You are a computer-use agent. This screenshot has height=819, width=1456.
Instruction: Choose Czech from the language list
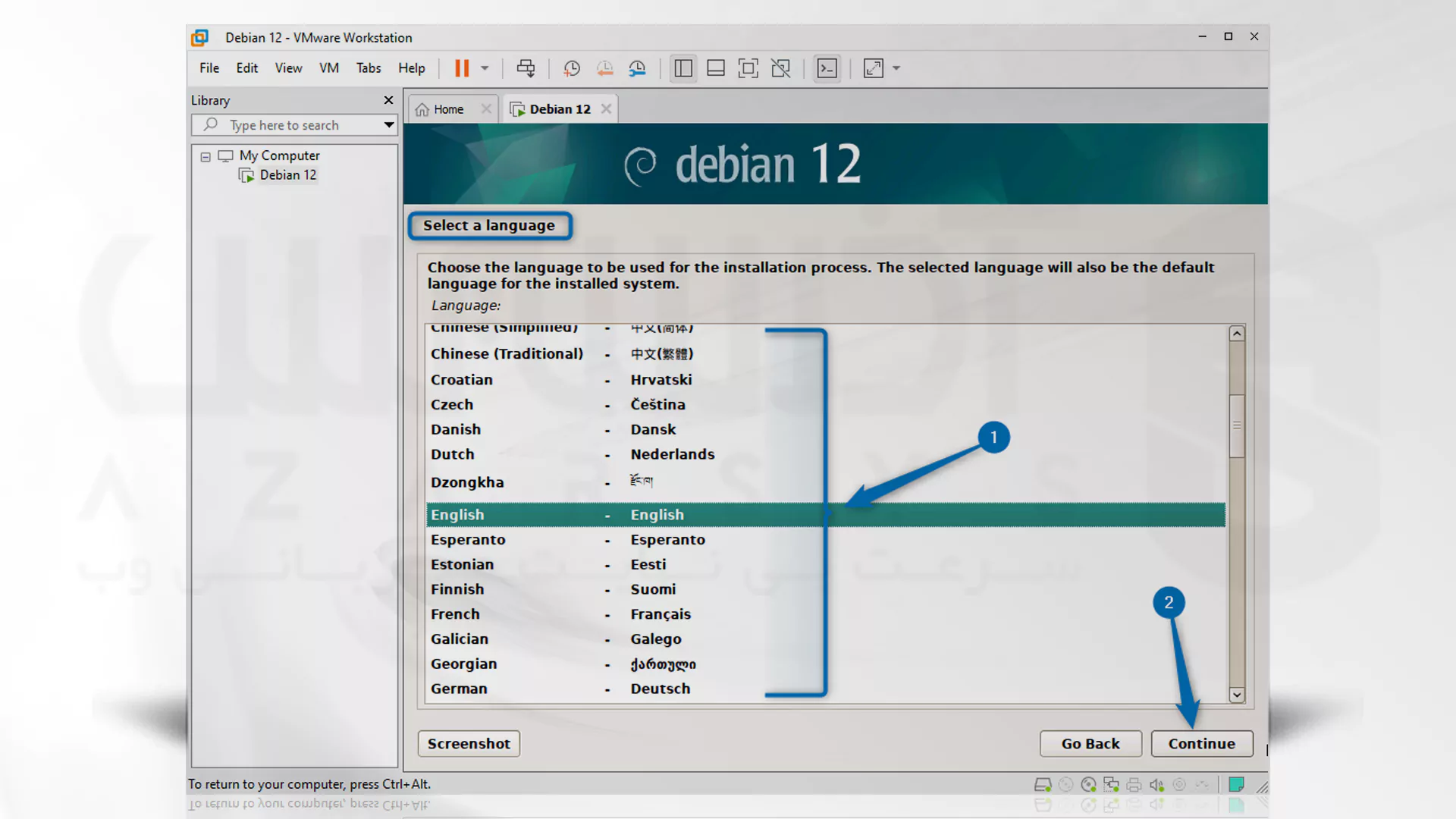[825, 405]
